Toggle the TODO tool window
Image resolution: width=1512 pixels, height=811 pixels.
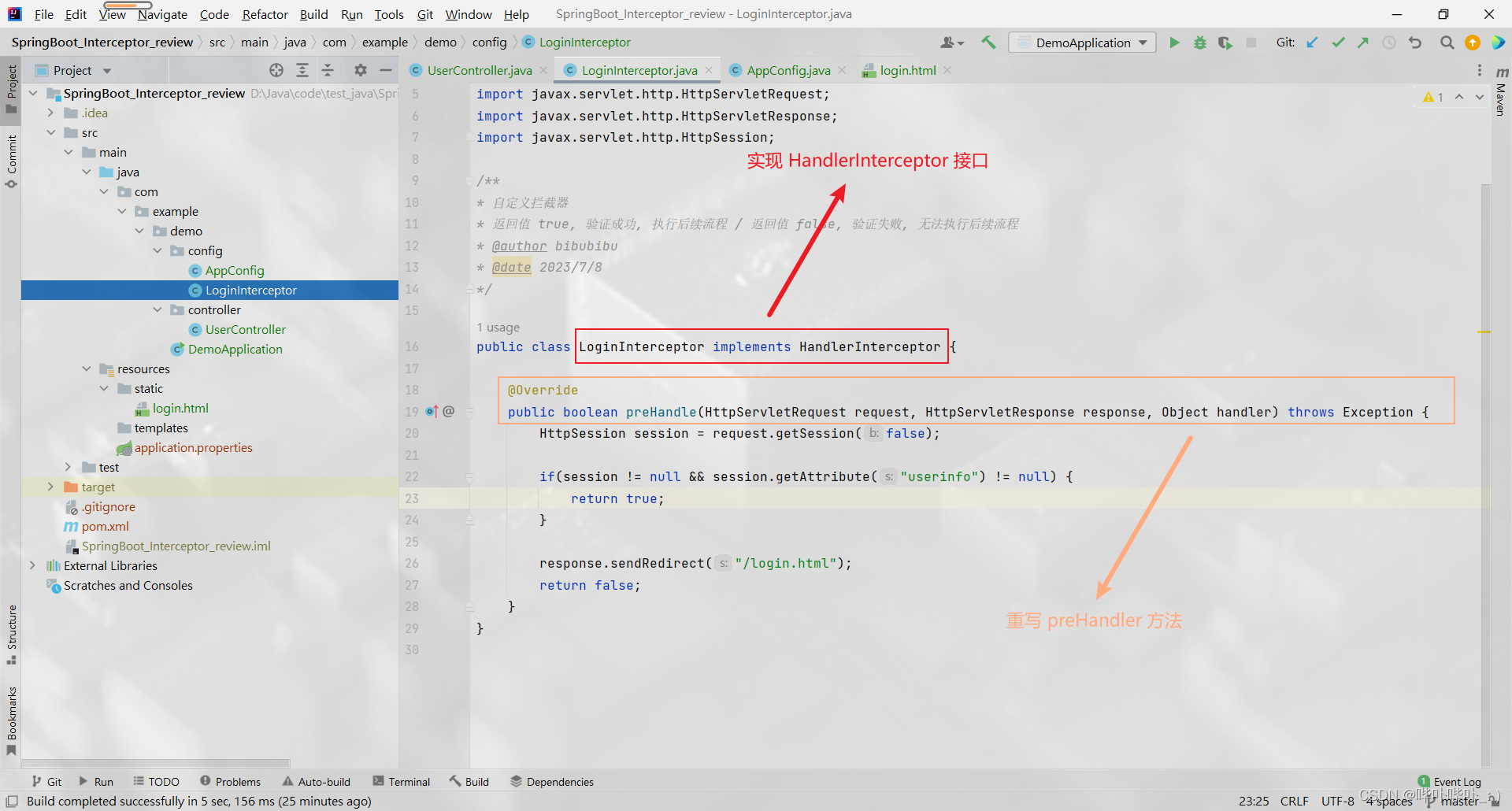156,781
